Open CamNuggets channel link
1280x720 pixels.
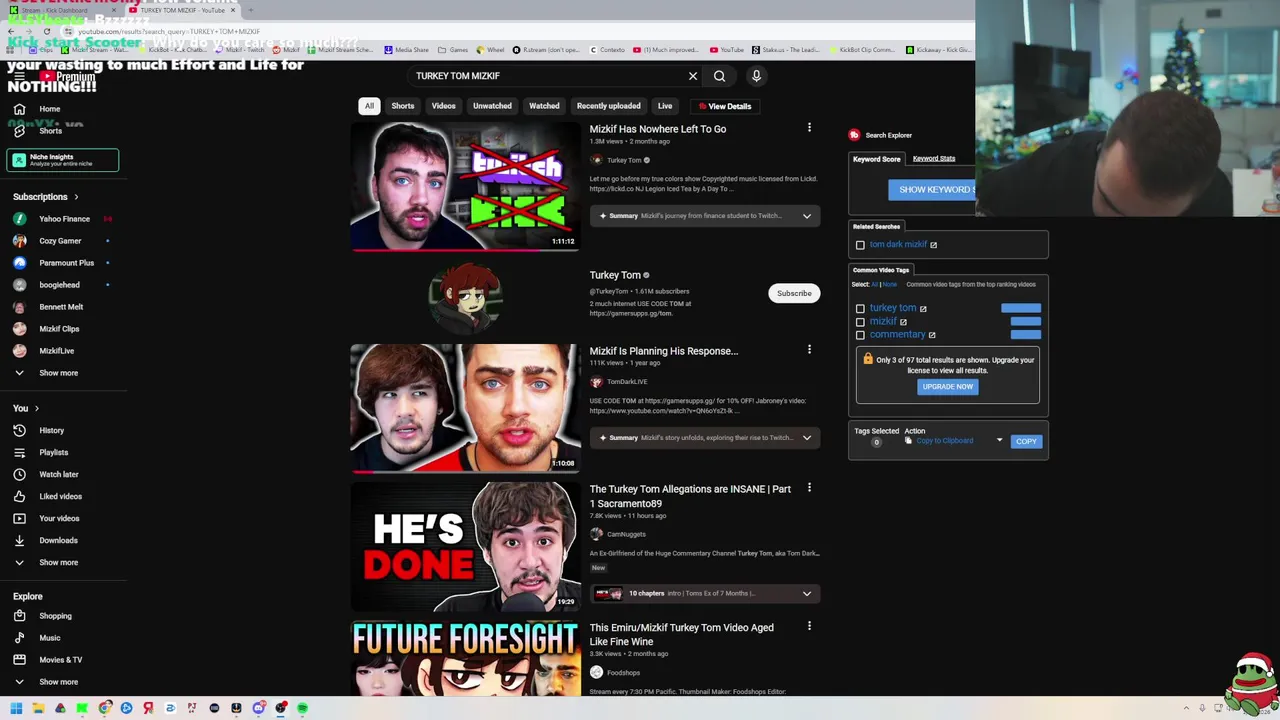[x=626, y=534]
